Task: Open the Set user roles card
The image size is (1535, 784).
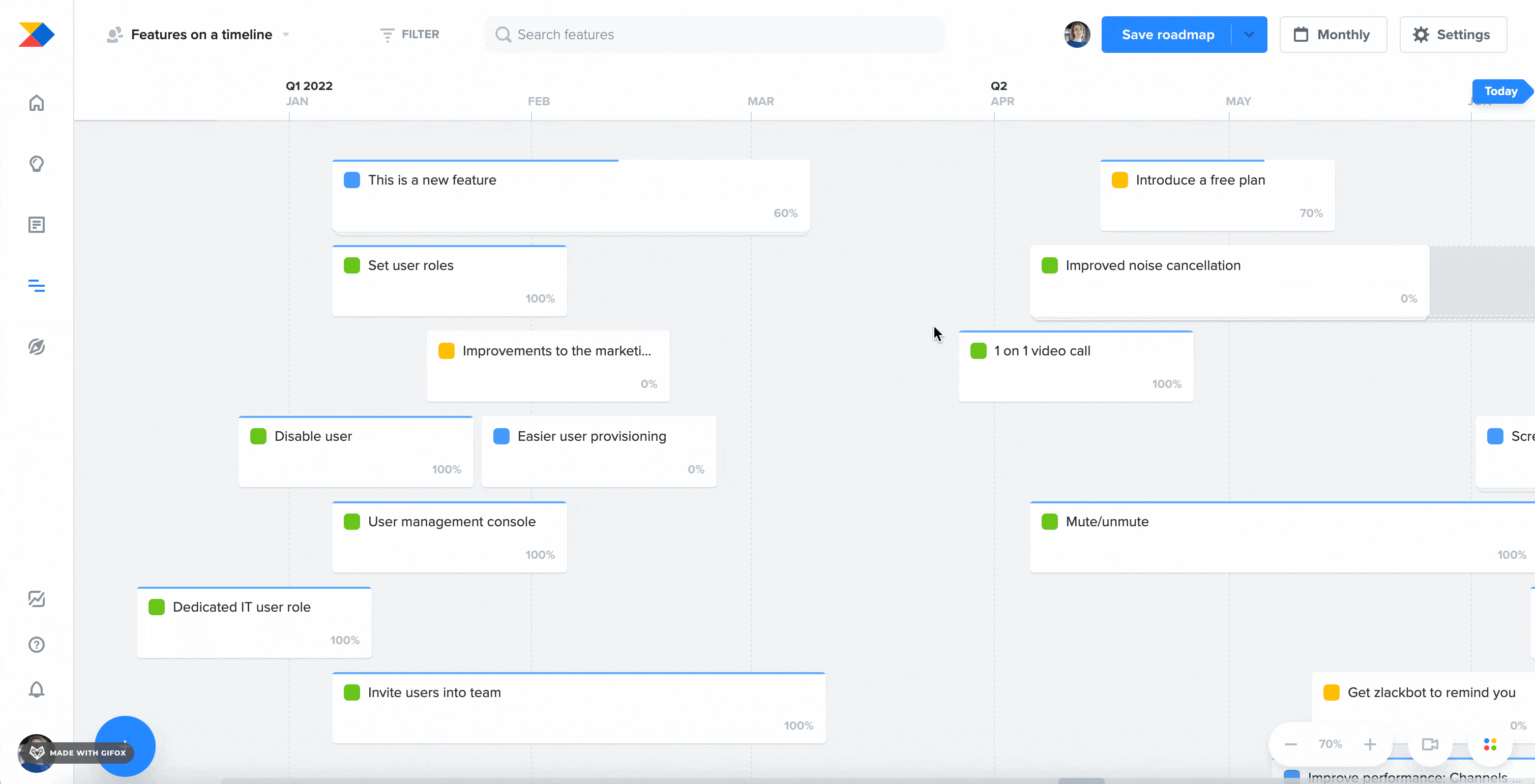Action: coord(449,281)
